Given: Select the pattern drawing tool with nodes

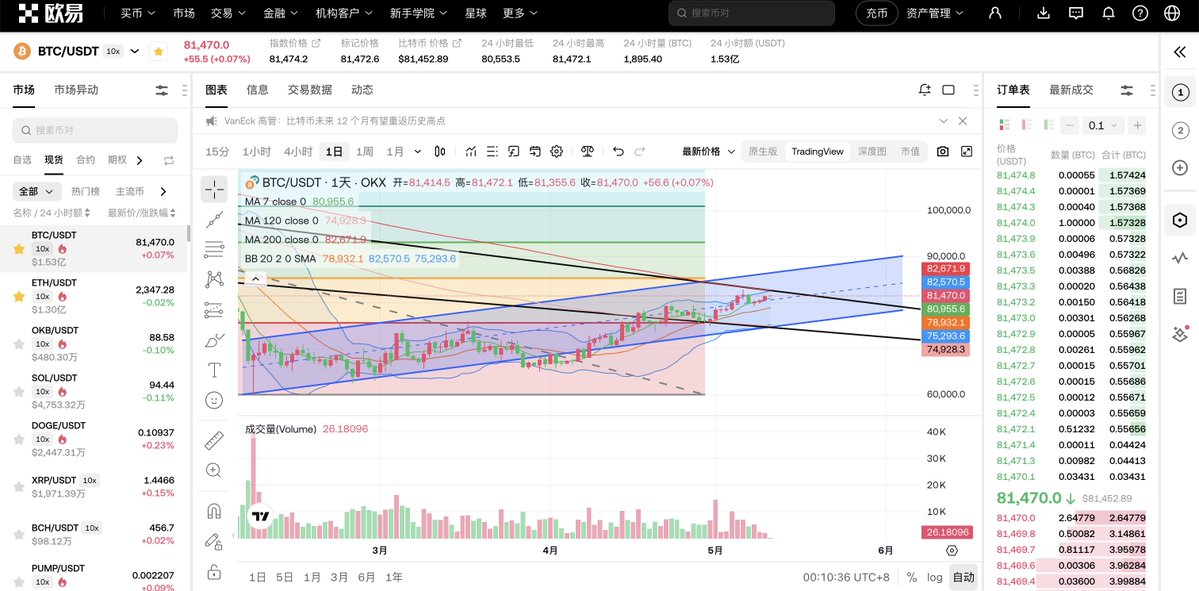Looking at the screenshot, I should click(214, 279).
